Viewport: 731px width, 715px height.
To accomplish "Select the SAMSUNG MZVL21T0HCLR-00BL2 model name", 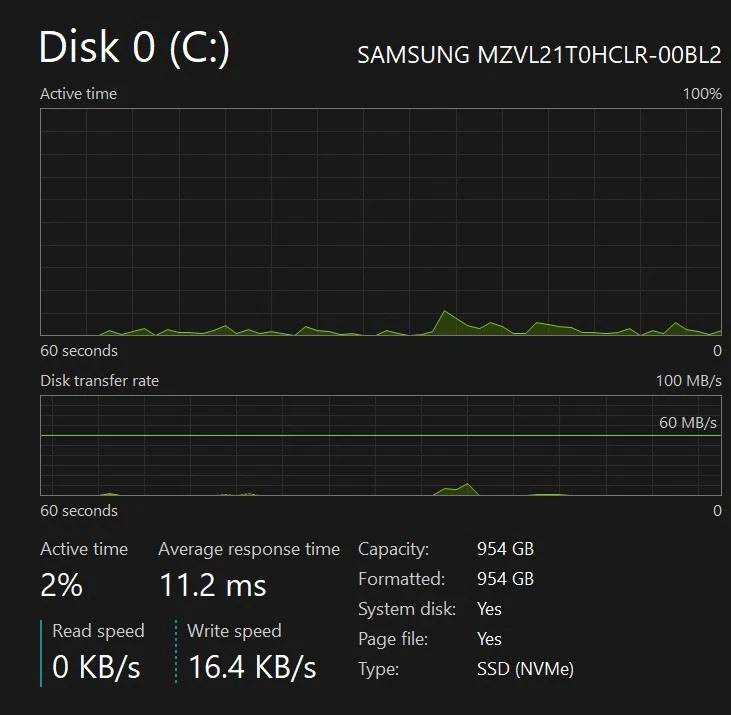I will click(539, 55).
